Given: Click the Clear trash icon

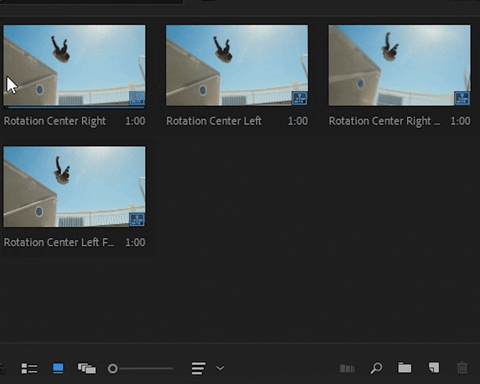Looking at the screenshot, I should 462,368.
